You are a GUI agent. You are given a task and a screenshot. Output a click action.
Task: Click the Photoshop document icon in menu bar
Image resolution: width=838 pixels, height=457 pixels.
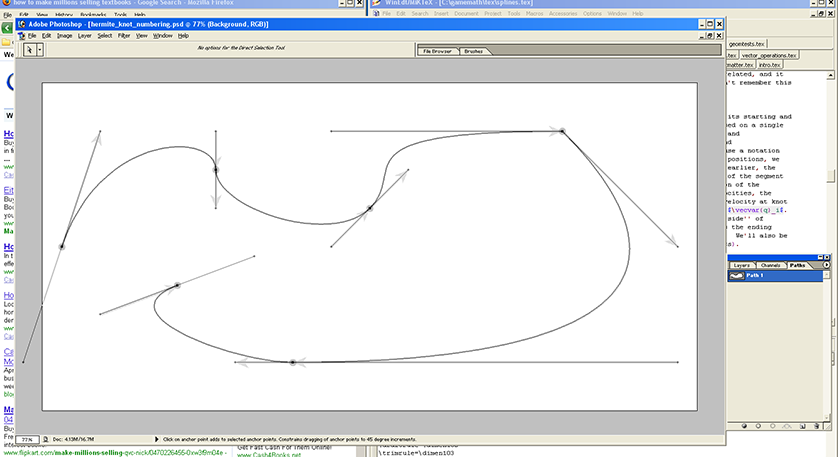[x=22, y=36]
